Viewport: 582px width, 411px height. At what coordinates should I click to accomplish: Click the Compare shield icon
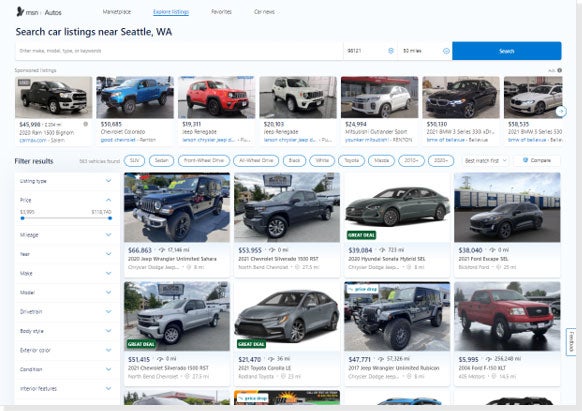click(x=525, y=160)
